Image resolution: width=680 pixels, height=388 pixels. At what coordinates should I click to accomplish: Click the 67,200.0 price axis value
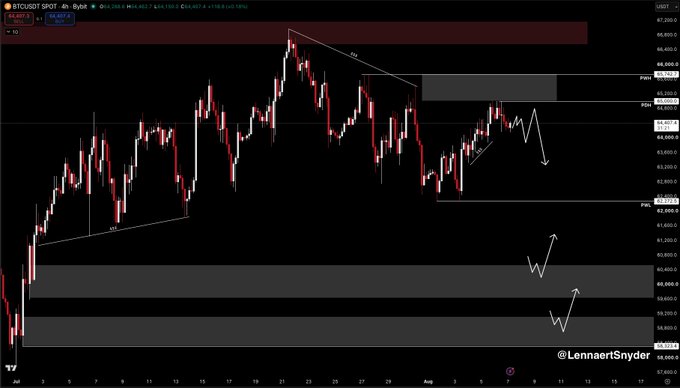(667, 20)
